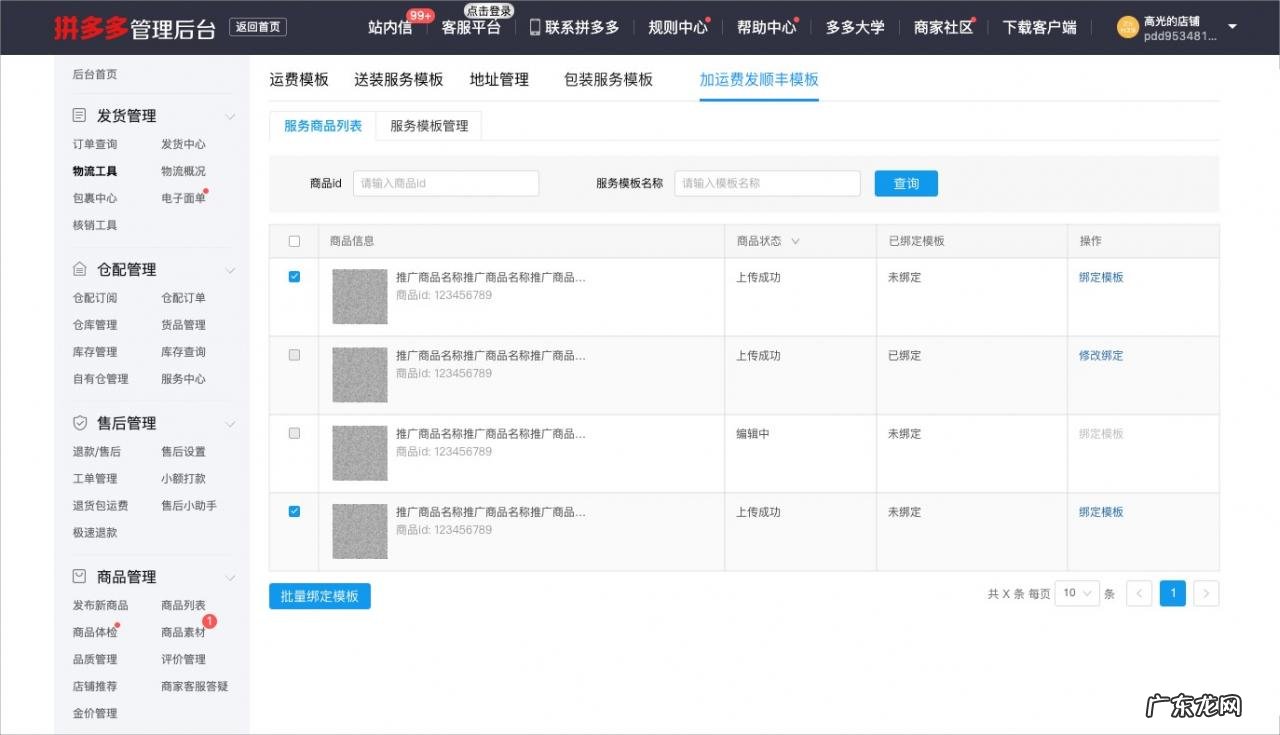Uncheck the first product row checkbox
Image resolution: width=1280 pixels, height=735 pixels.
(x=293, y=276)
